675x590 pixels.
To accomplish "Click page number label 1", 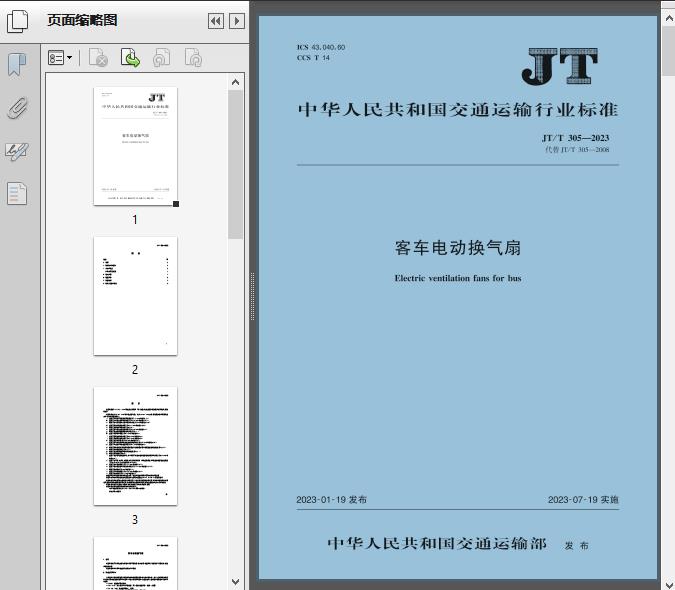I will pyautogui.click(x=135, y=219).
